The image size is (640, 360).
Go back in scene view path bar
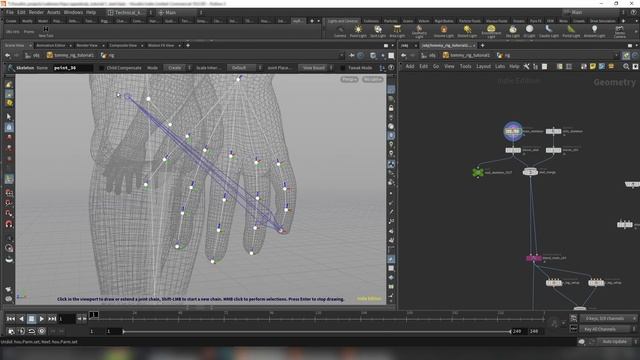tap(7, 55)
